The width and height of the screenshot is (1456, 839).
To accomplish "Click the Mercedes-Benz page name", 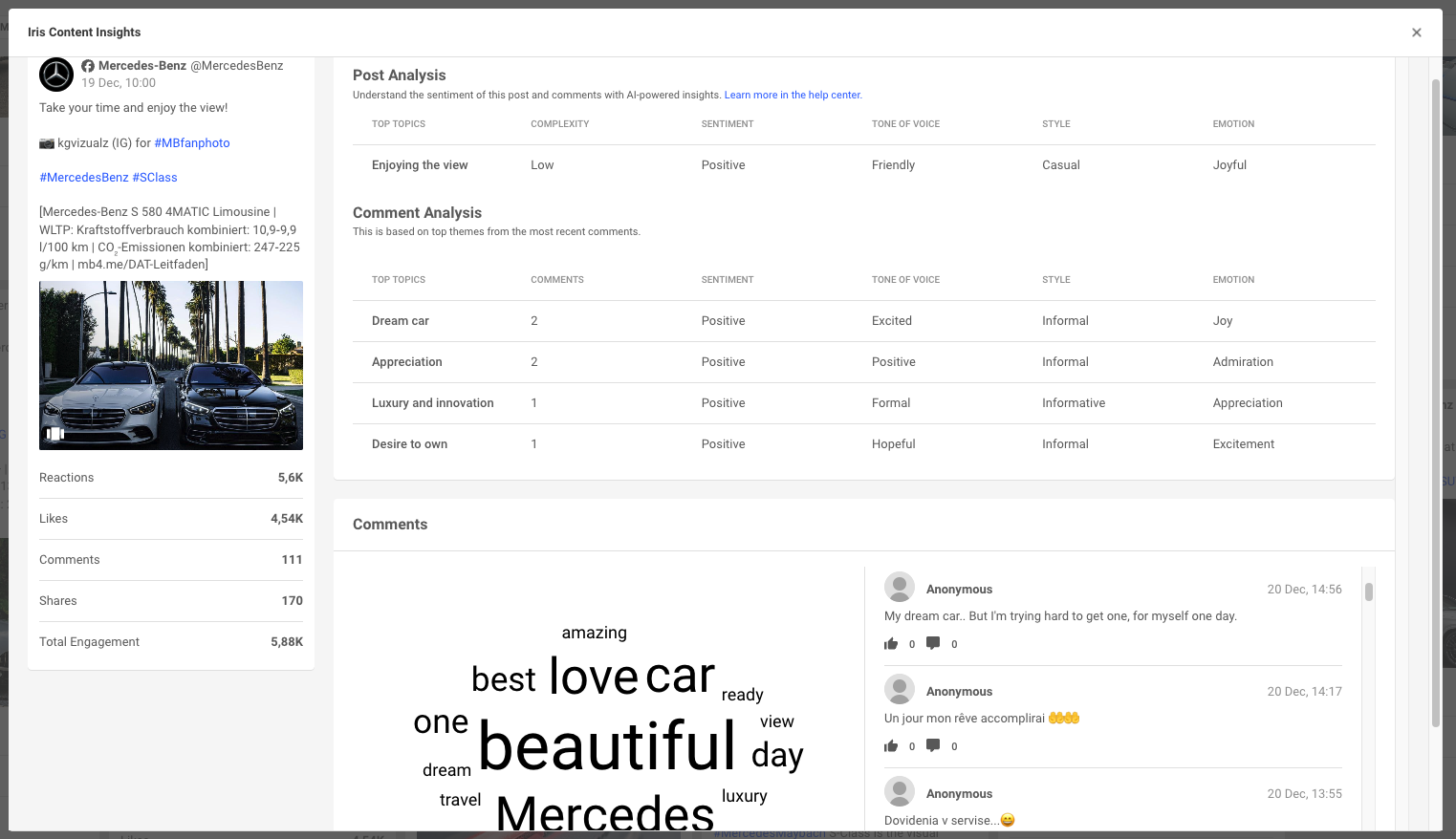I will [x=142, y=66].
